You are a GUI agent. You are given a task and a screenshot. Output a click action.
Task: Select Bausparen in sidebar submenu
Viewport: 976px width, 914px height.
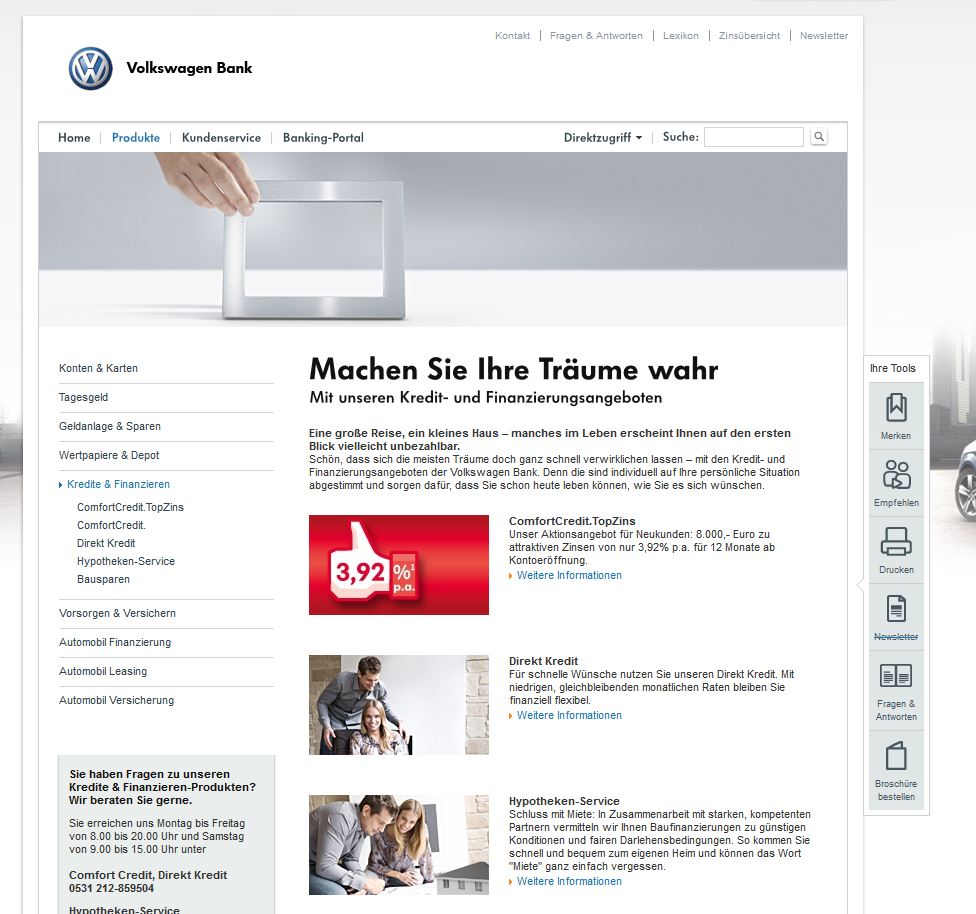click(103, 580)
